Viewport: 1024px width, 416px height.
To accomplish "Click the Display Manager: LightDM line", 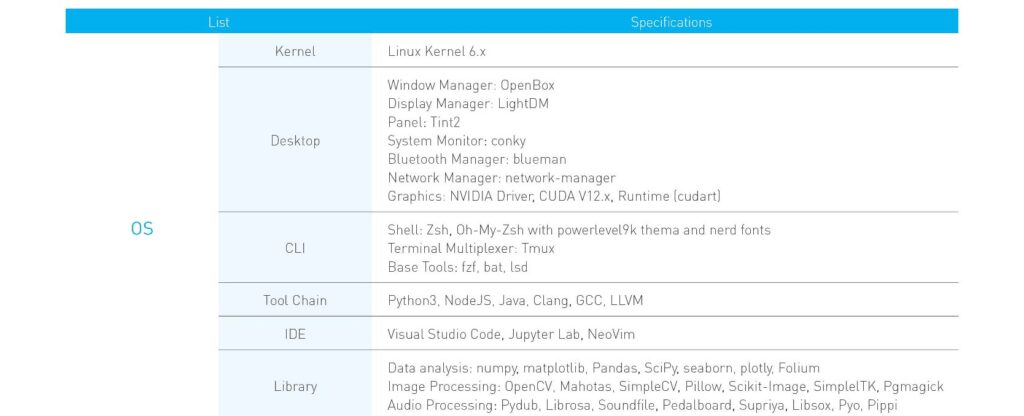I will pos(468,104).
